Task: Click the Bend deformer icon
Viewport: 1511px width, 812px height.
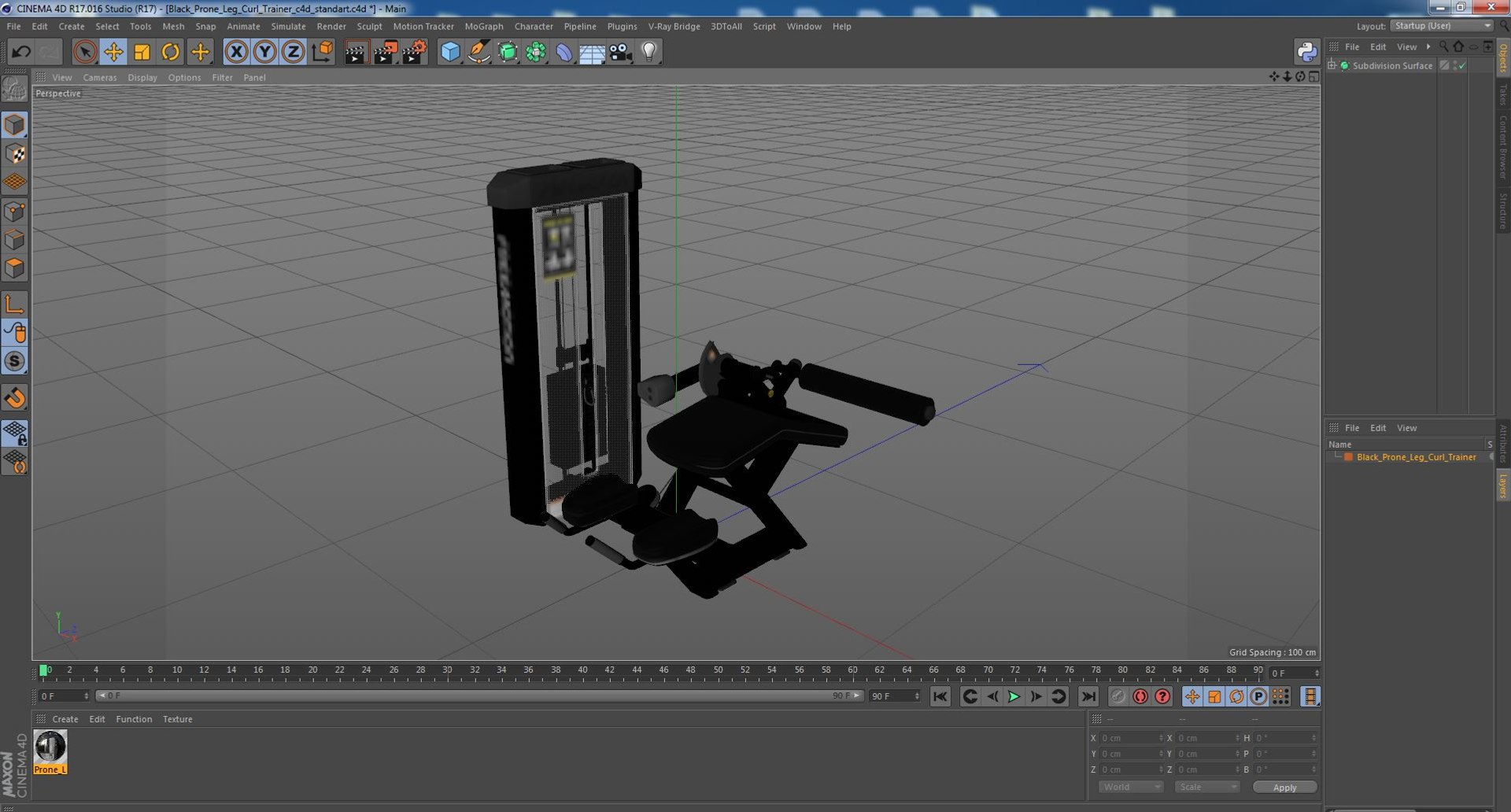Action: tap(564, 53)
